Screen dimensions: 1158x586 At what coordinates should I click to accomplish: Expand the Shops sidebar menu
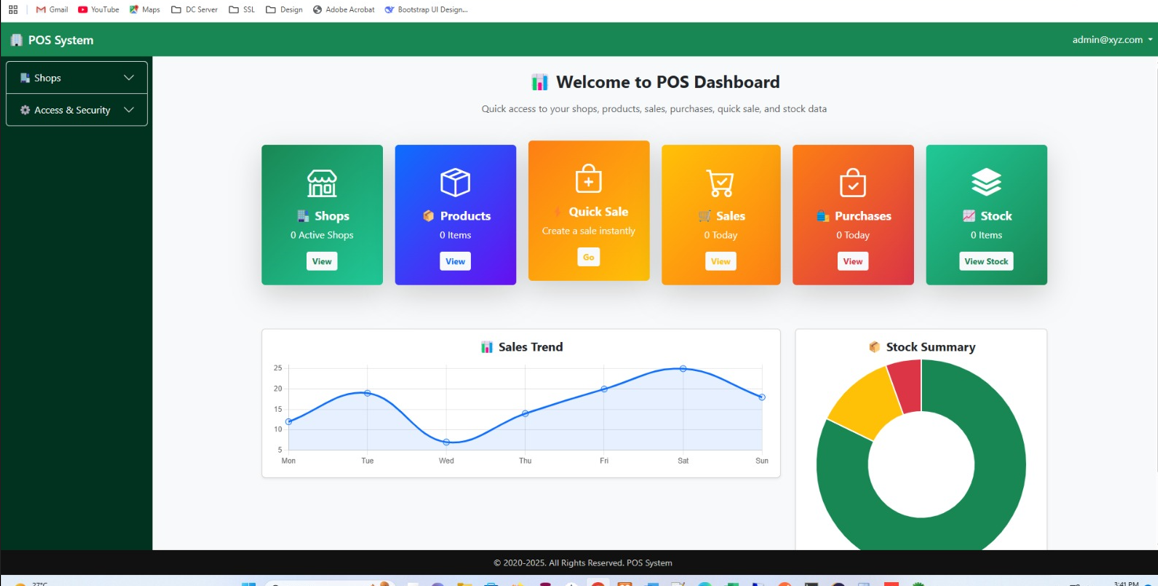coord(77,78)
